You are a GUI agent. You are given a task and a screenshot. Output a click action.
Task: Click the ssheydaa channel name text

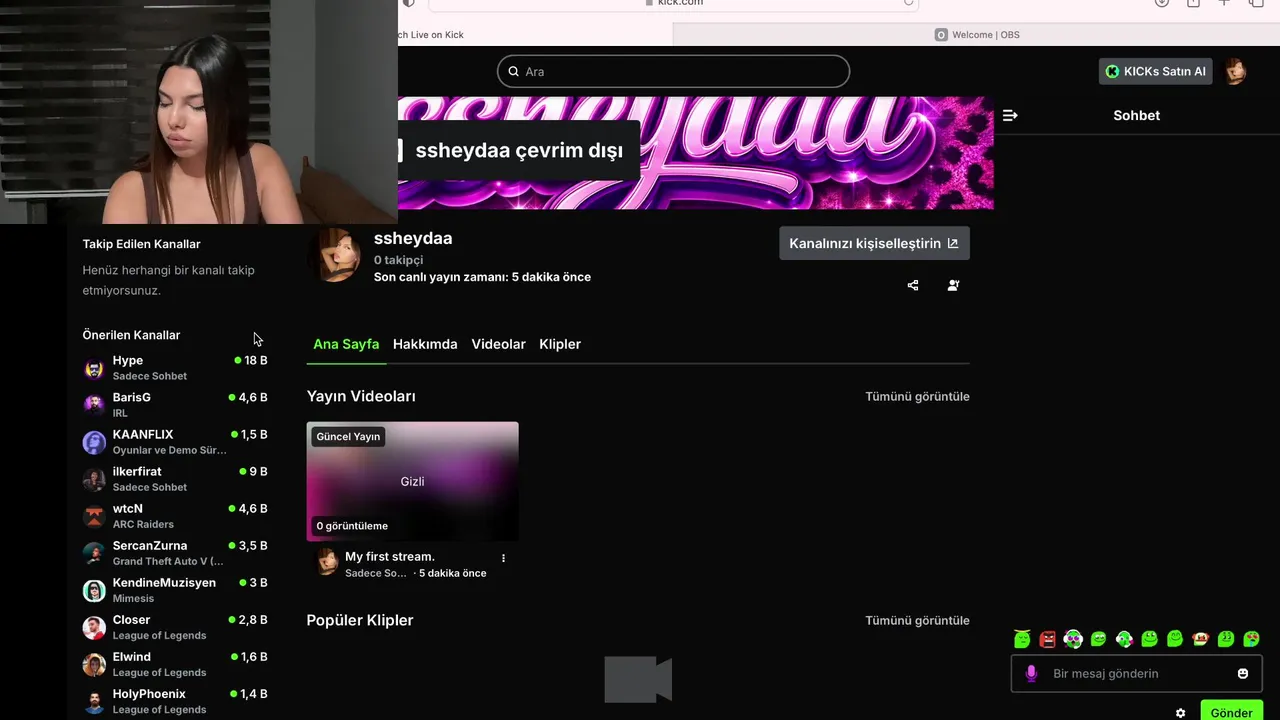[413, 238]
